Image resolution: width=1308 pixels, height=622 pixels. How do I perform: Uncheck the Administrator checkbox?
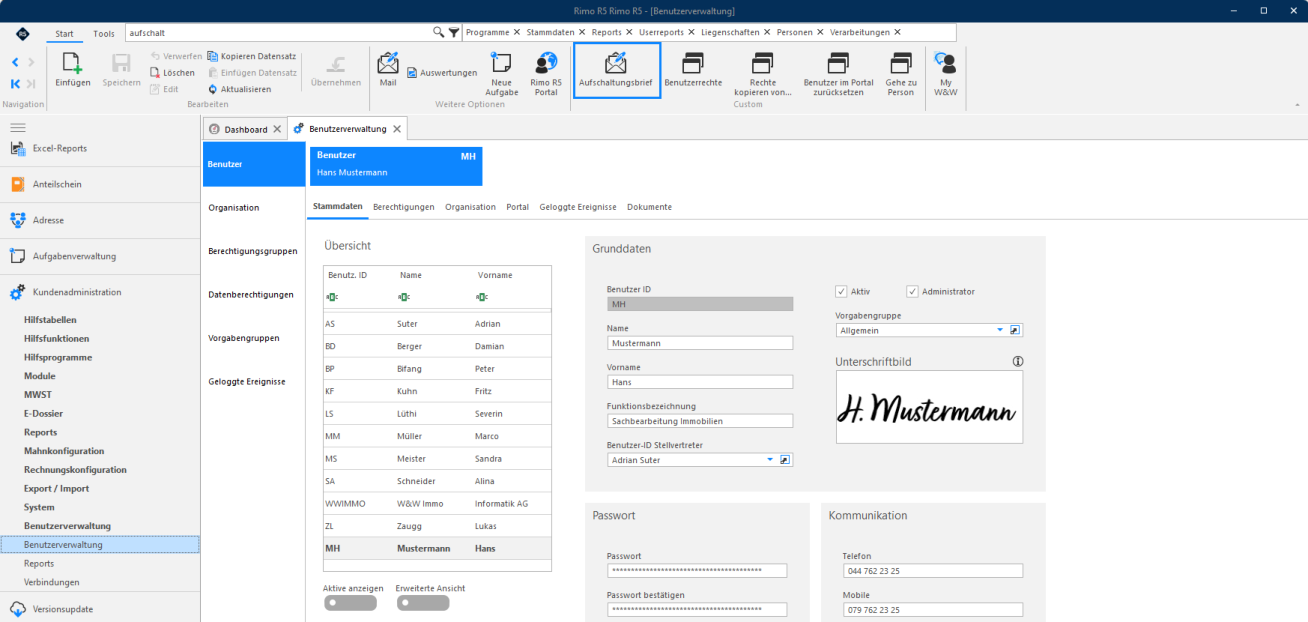tap(912, 292)
